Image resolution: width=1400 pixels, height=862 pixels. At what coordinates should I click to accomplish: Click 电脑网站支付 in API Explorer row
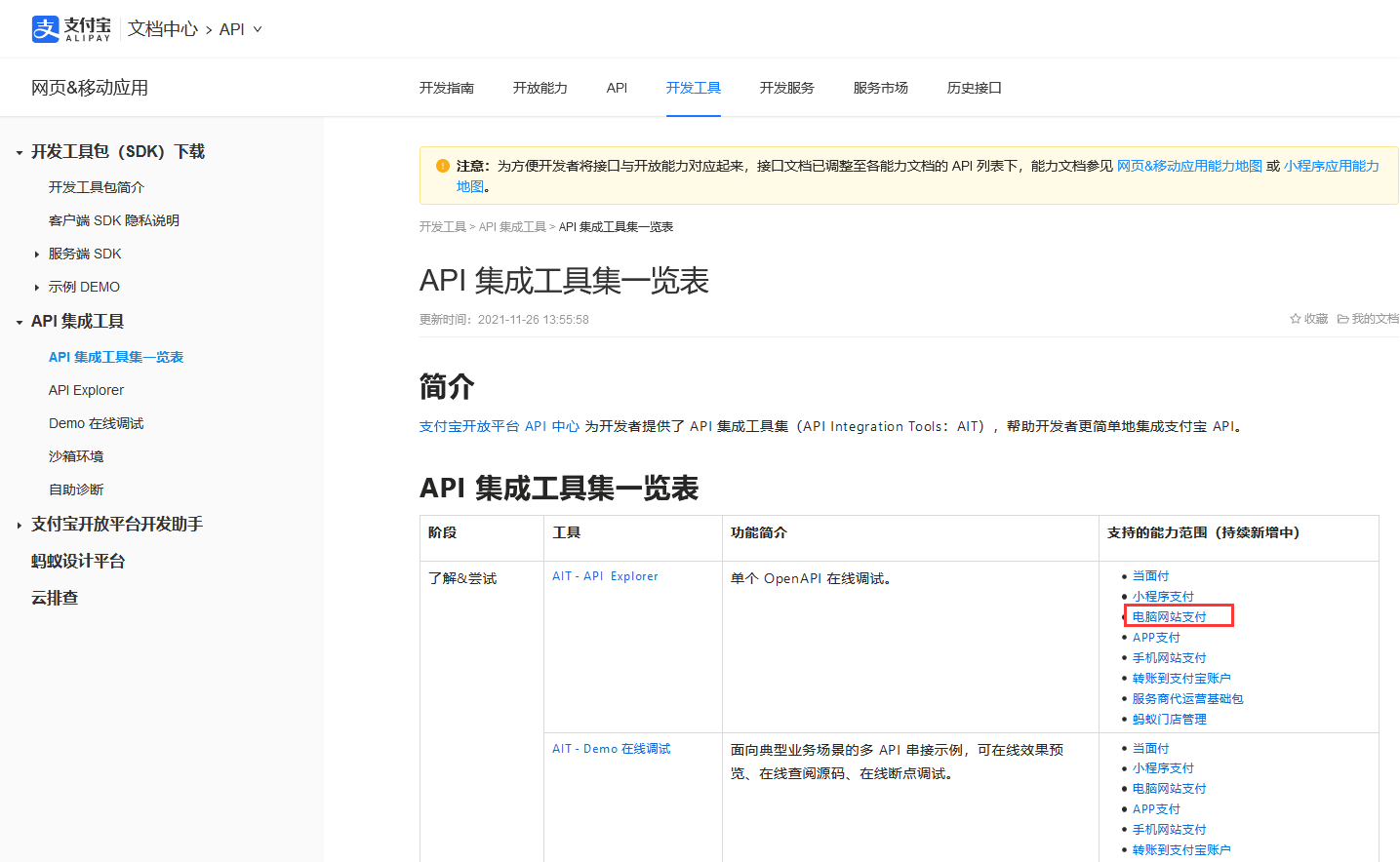1170,617
